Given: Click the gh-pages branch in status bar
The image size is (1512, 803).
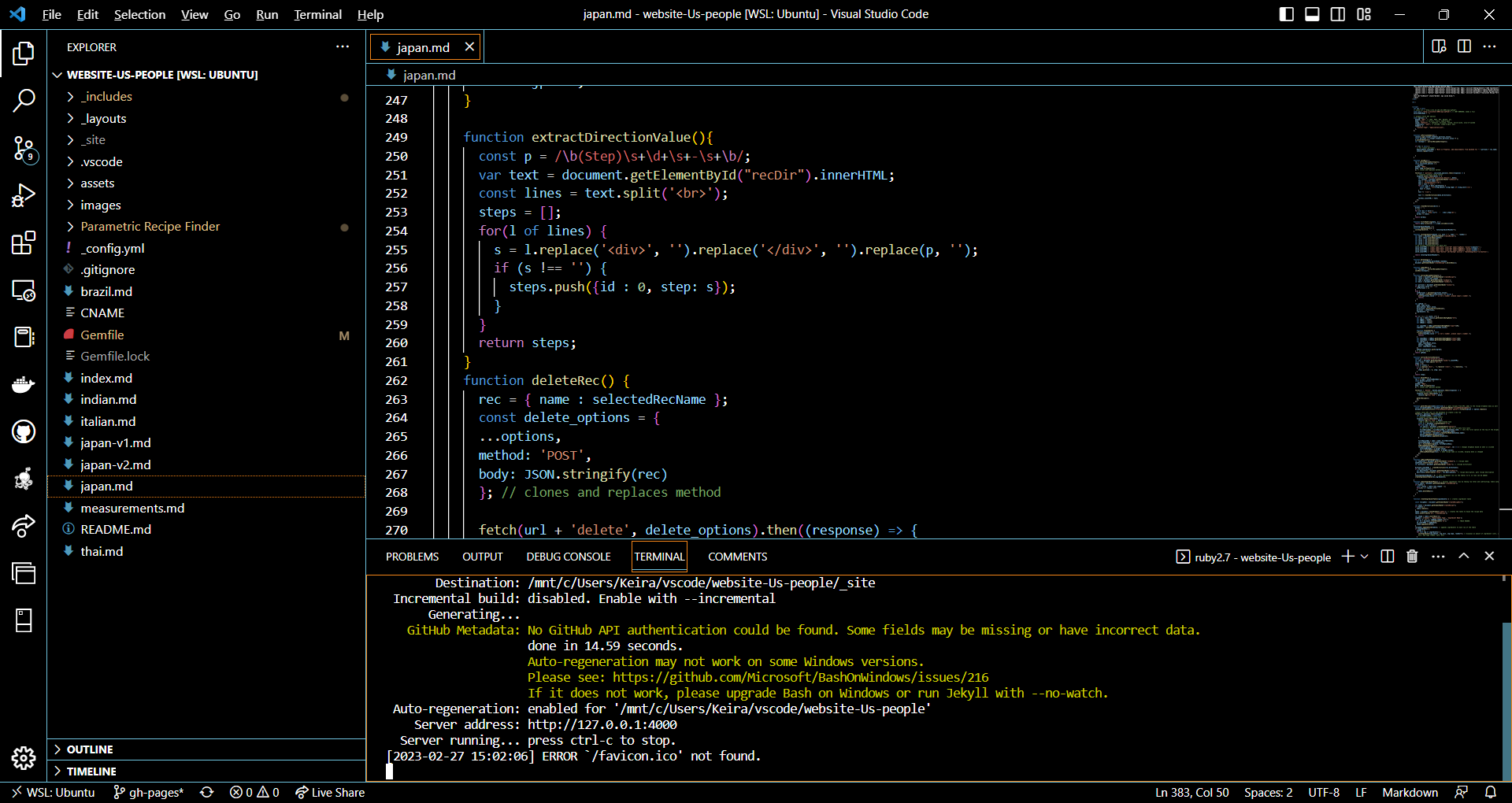Looking at the screenshot, I should [x=148, y=792].
